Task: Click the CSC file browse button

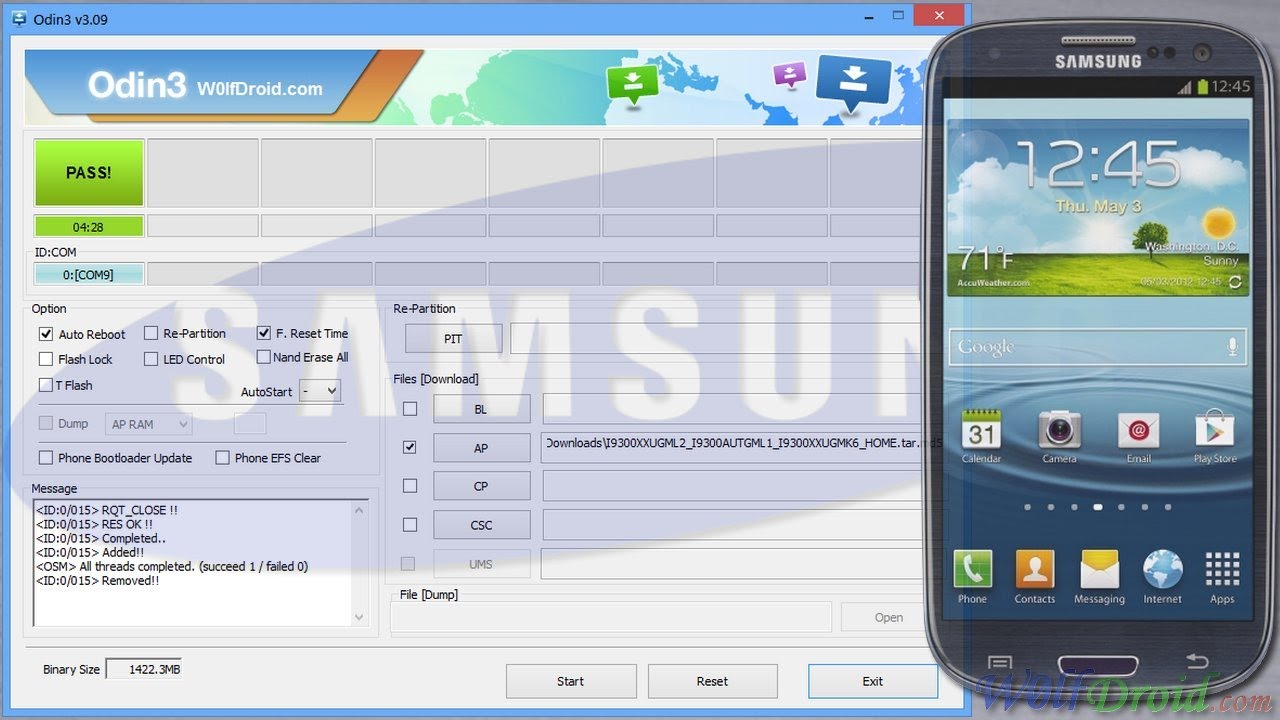Action: 481,525
